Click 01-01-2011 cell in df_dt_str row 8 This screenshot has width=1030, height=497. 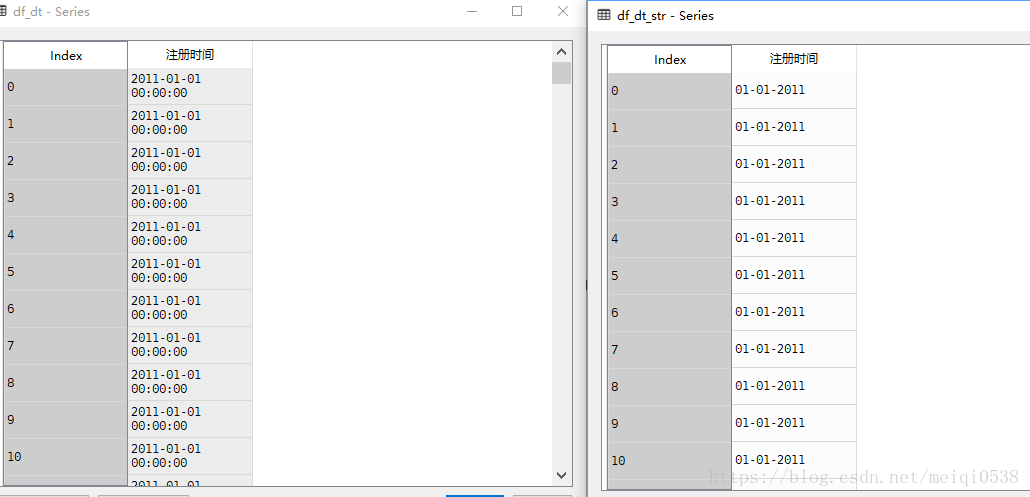pyautogui.click(x=794, y=386)
